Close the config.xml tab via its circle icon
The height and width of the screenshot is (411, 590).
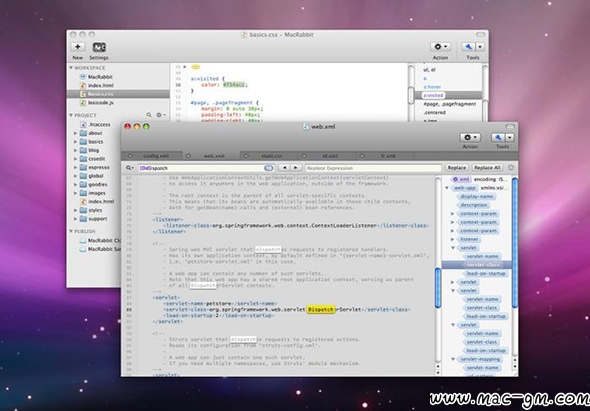tap(130, 155)
